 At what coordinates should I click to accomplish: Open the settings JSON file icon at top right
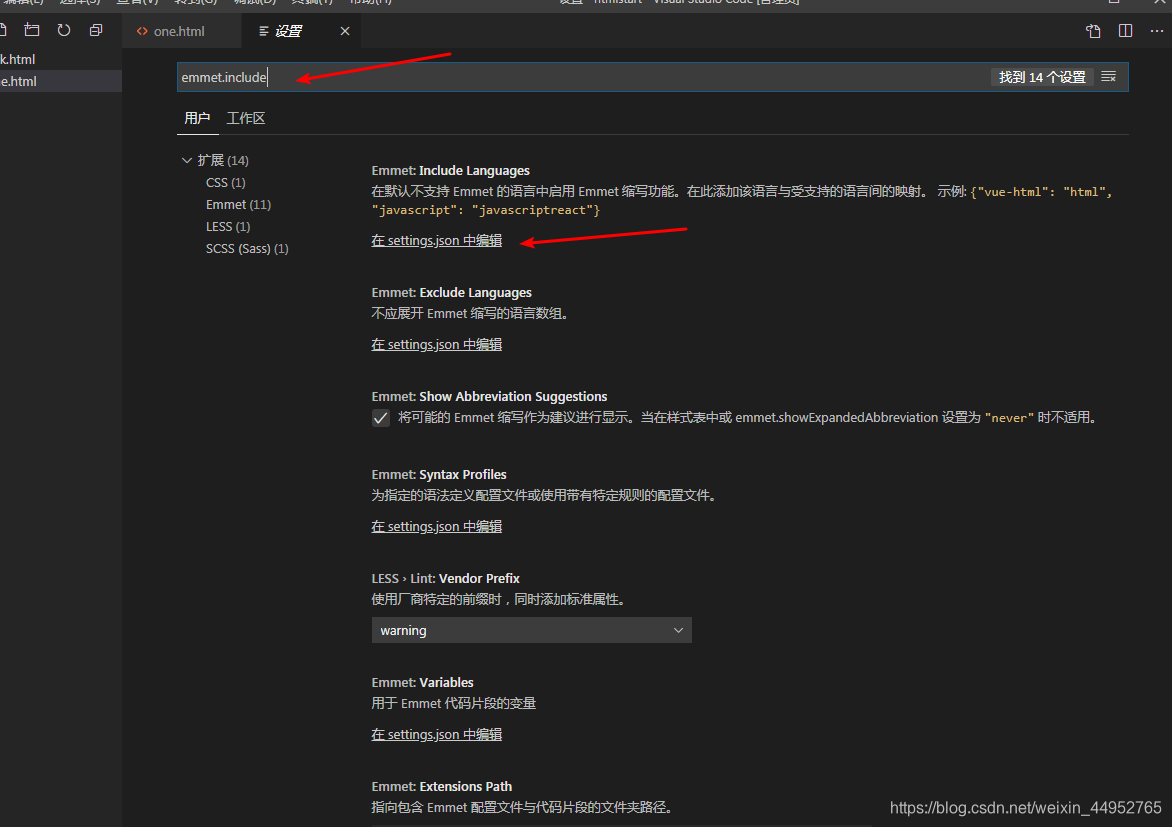pos(1093,31)
